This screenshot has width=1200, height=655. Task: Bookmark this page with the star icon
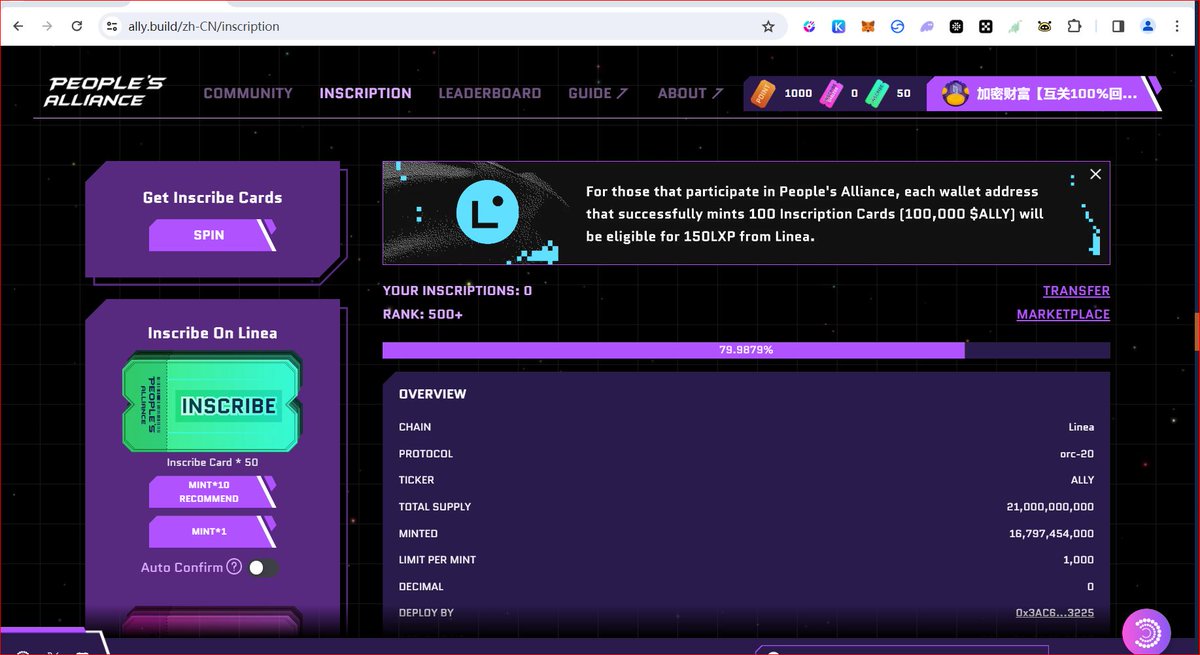(768, 27)
